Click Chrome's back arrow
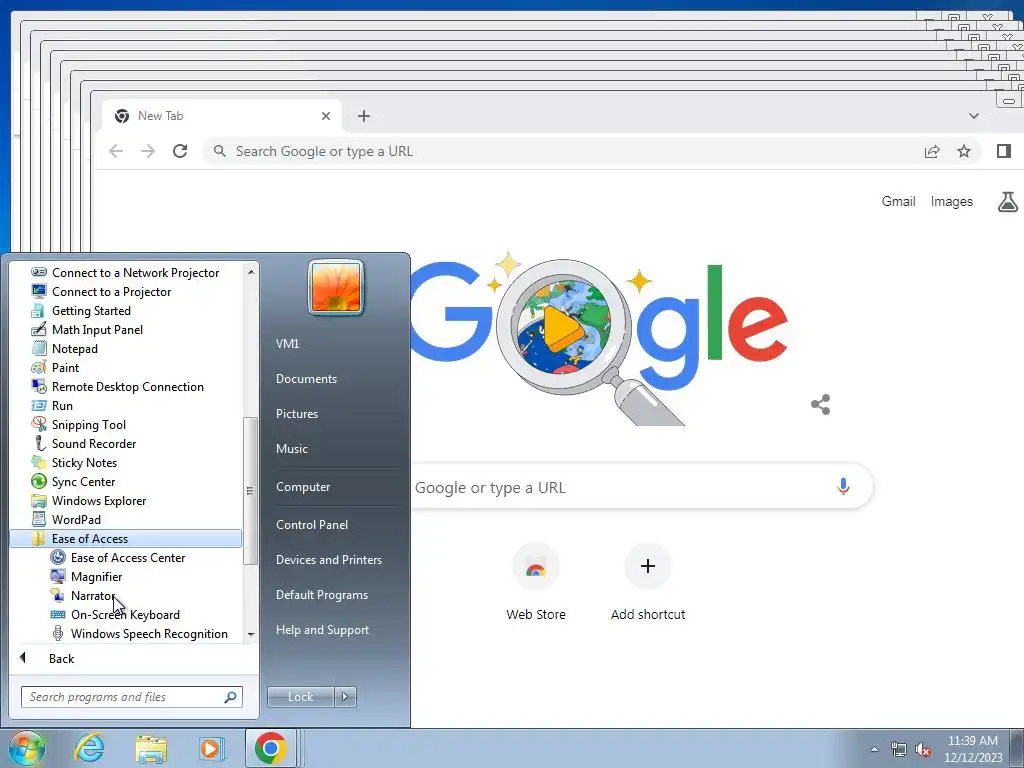Viewport: 1024px width, 768px height. (116, 152)
